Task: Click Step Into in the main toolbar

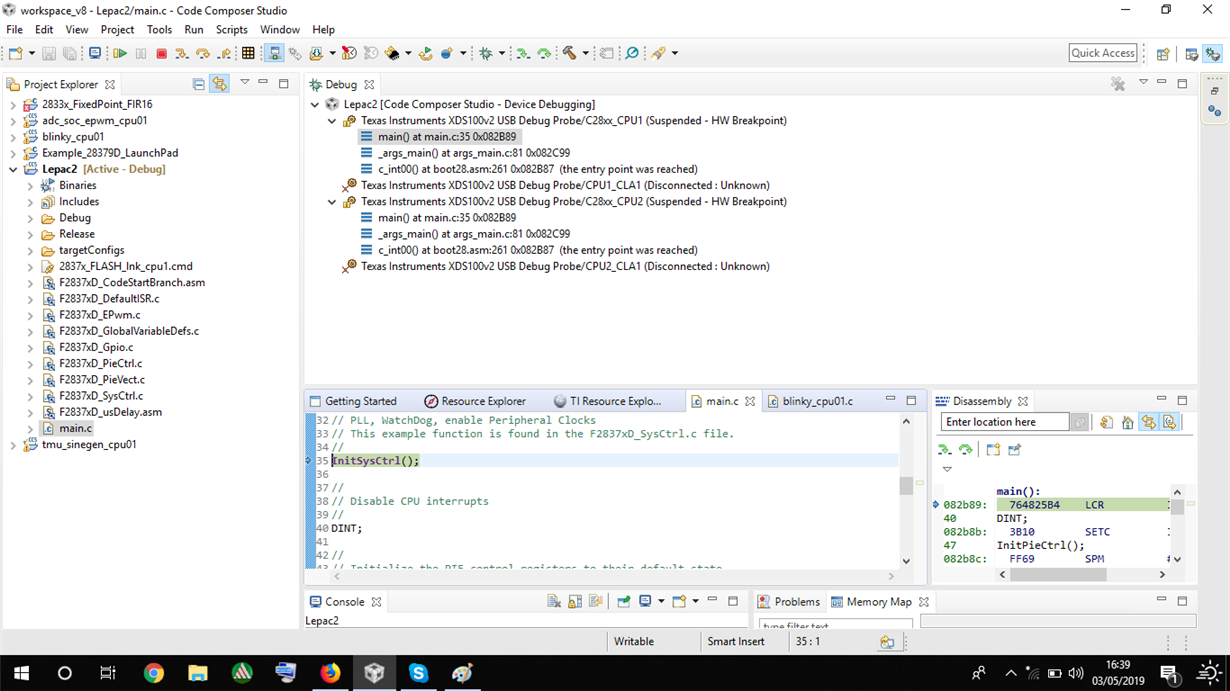Action: coord(182,53)
